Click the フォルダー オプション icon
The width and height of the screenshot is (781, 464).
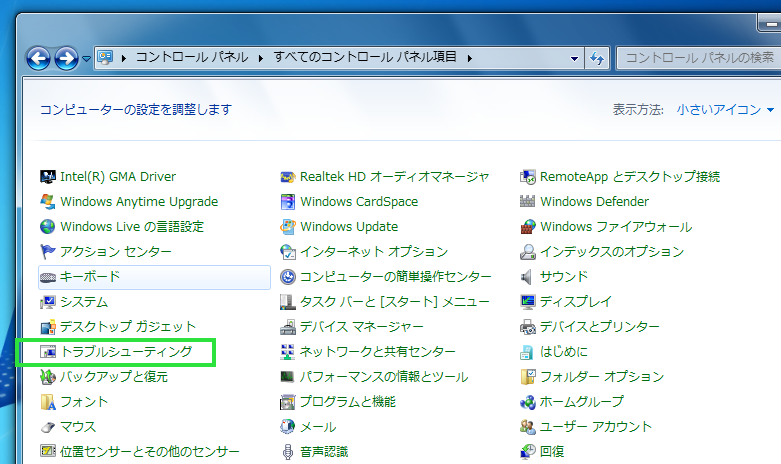pos(527,376)
